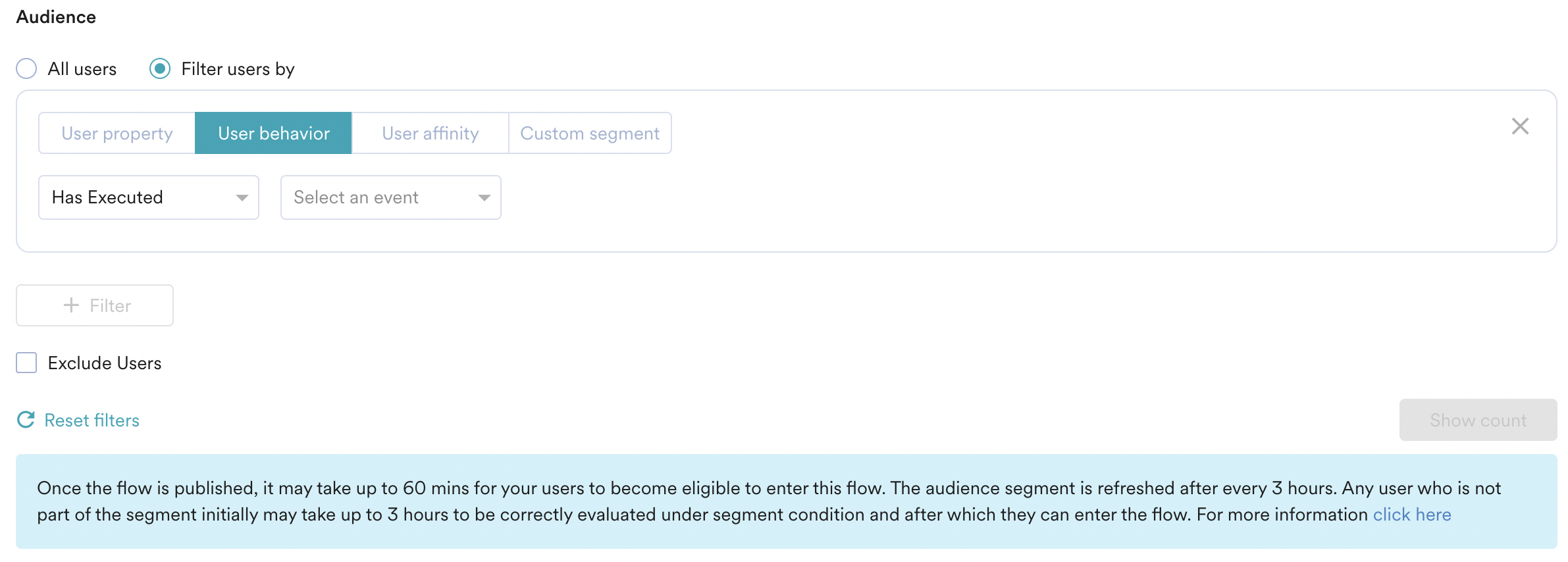Click the circular arrow Reset icon

26,420
